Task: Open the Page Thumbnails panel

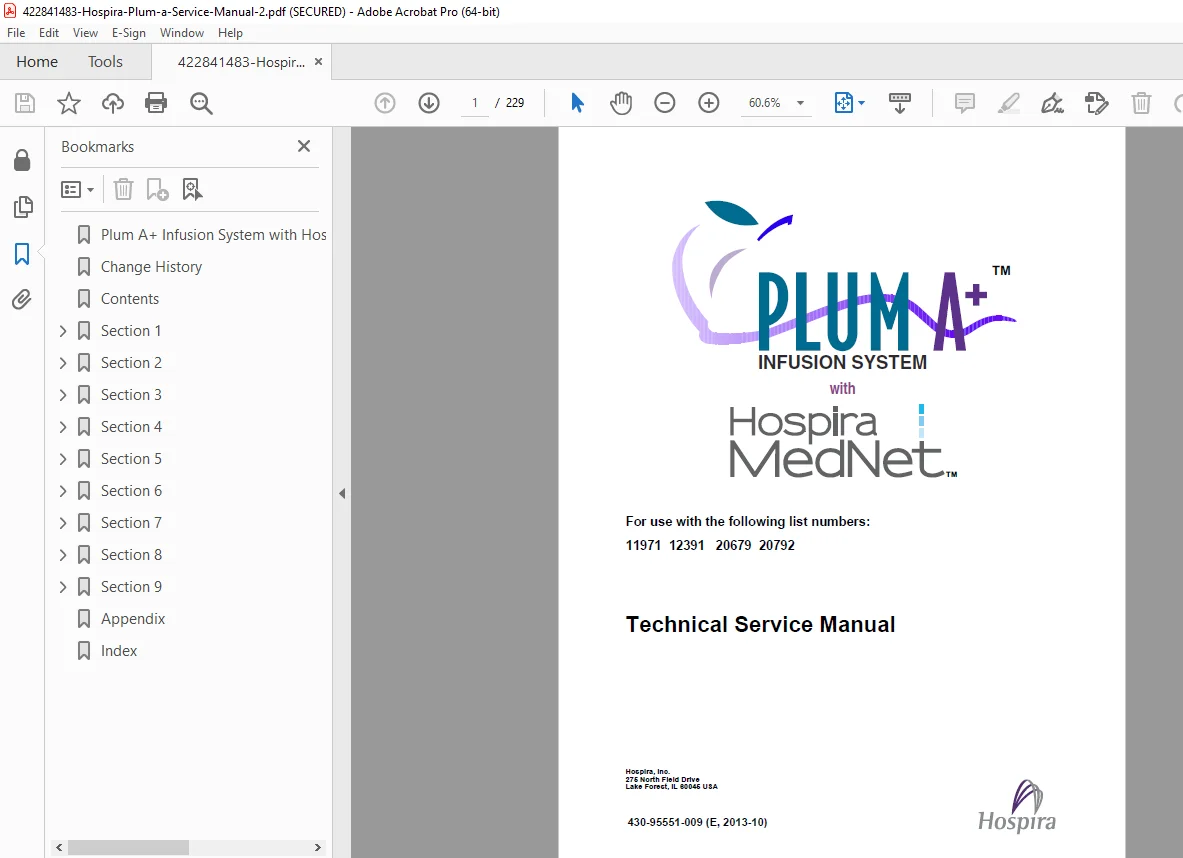Action: 23,207
